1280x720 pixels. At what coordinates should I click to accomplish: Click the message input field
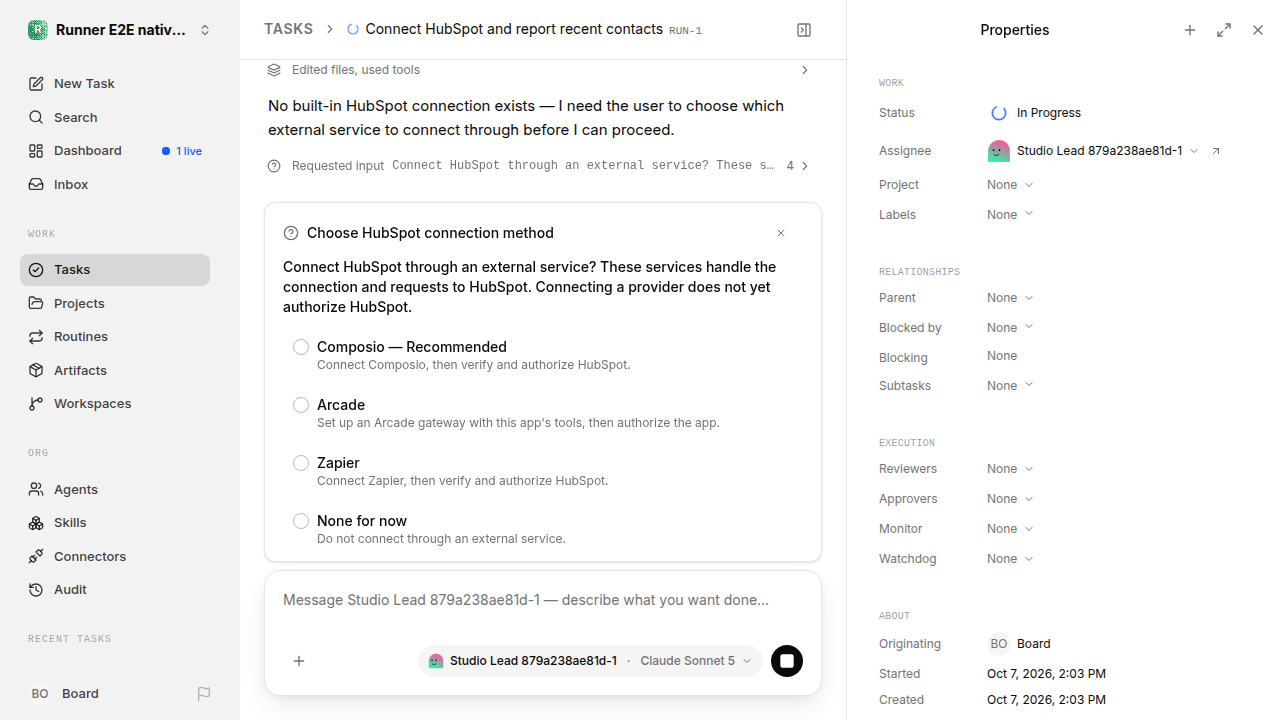[x=542, y=600]
